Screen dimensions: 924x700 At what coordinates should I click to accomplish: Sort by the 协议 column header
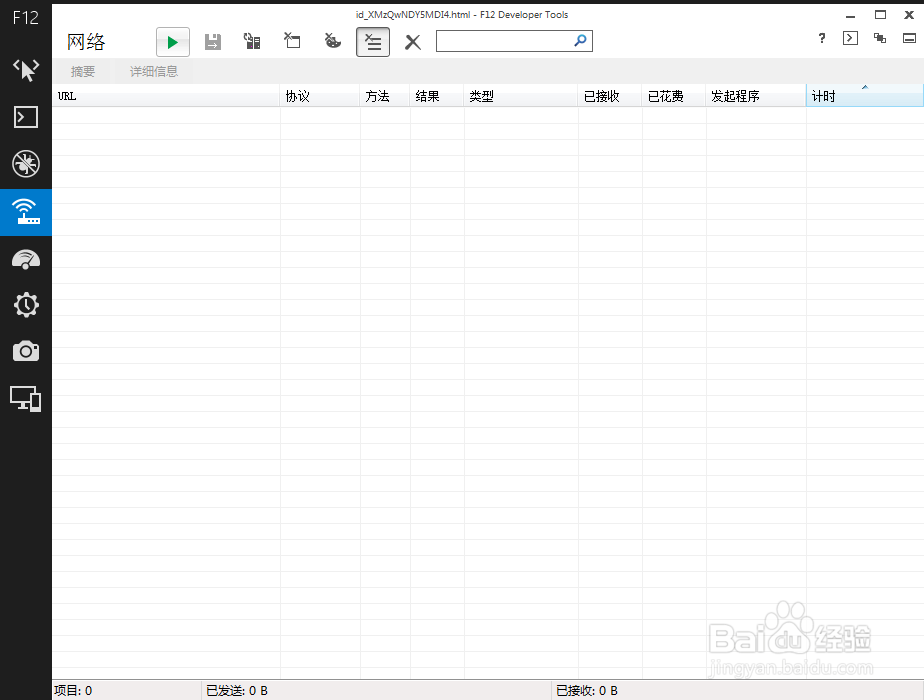click(x=320, y=96)
